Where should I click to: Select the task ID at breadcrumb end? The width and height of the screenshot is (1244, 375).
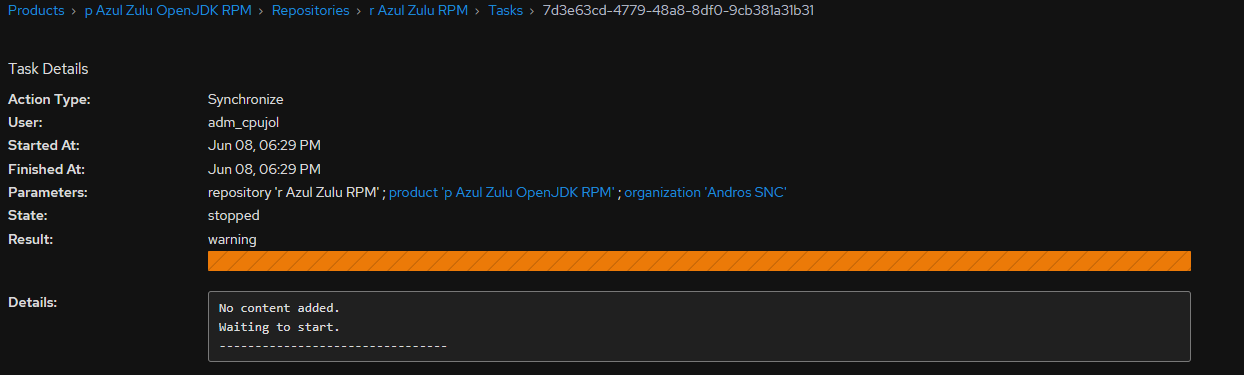point(685,11)
